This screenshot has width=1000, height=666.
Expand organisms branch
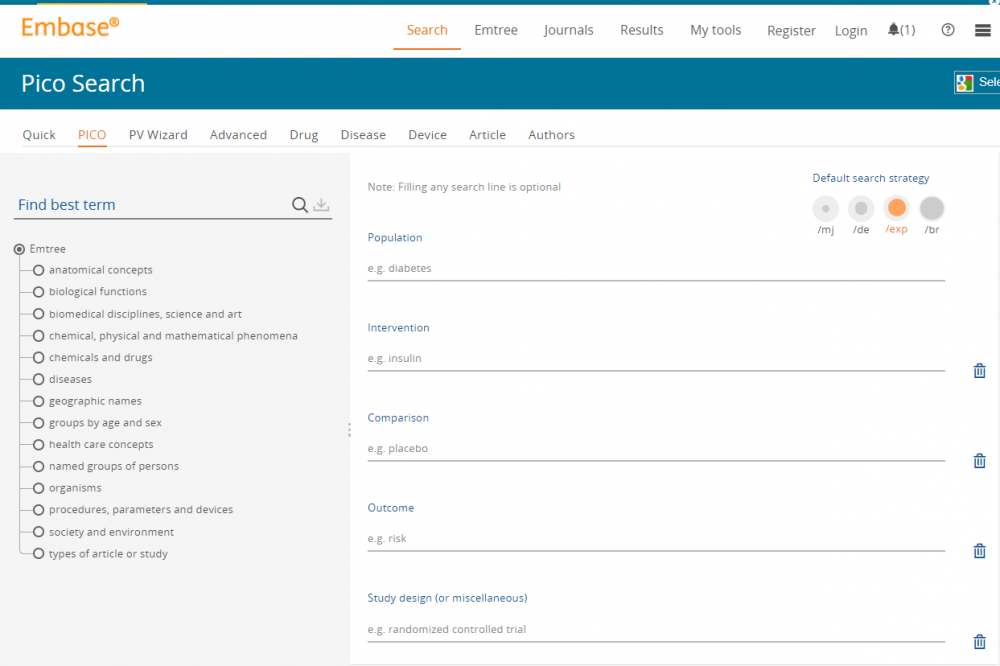(x=38, y=488)
